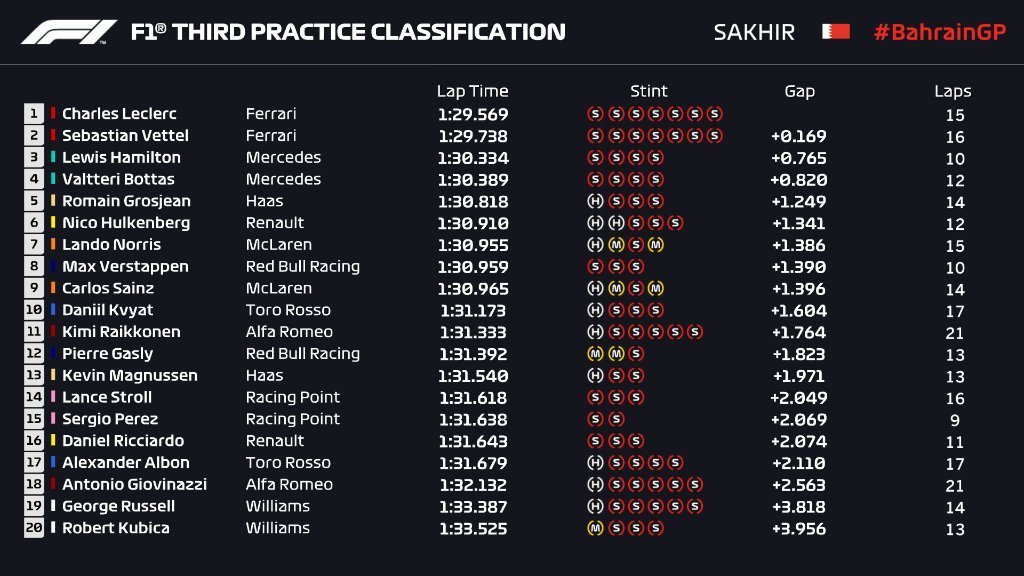Screen dimensions: 1024x576
Task: Click Sebastian Vettel's lap time 1:29.738
Action: [472, 136]
